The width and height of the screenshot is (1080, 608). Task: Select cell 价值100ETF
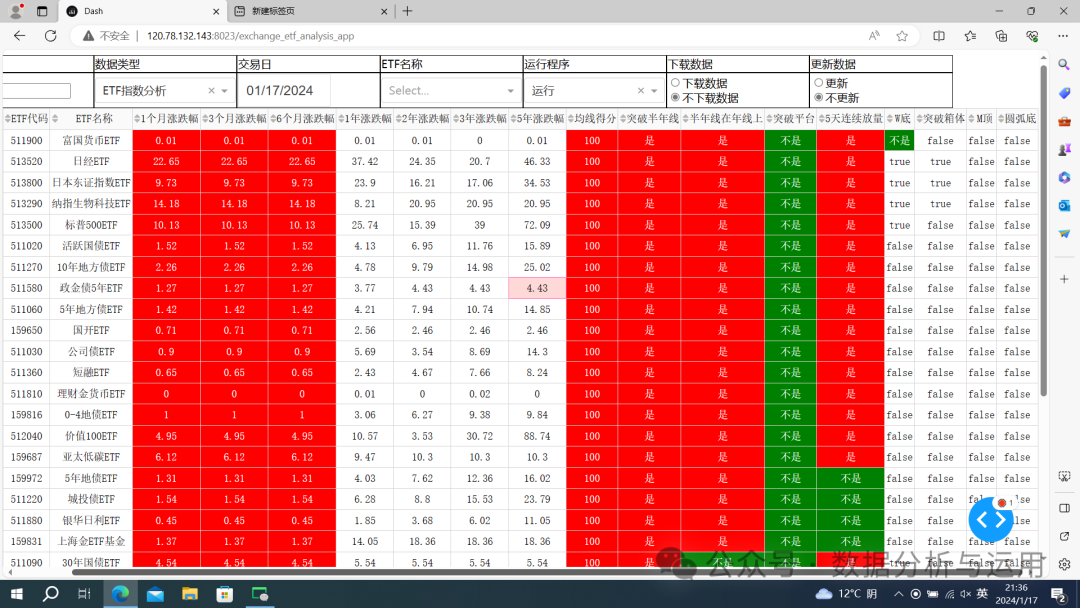pos(92,436)
